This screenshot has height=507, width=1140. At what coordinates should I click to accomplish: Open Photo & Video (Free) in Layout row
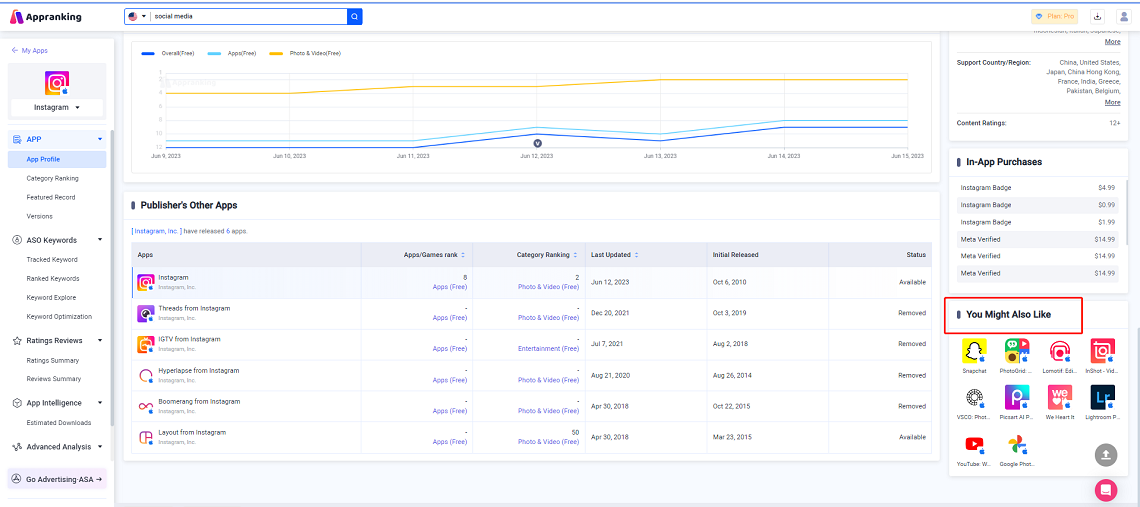[548, 442]
